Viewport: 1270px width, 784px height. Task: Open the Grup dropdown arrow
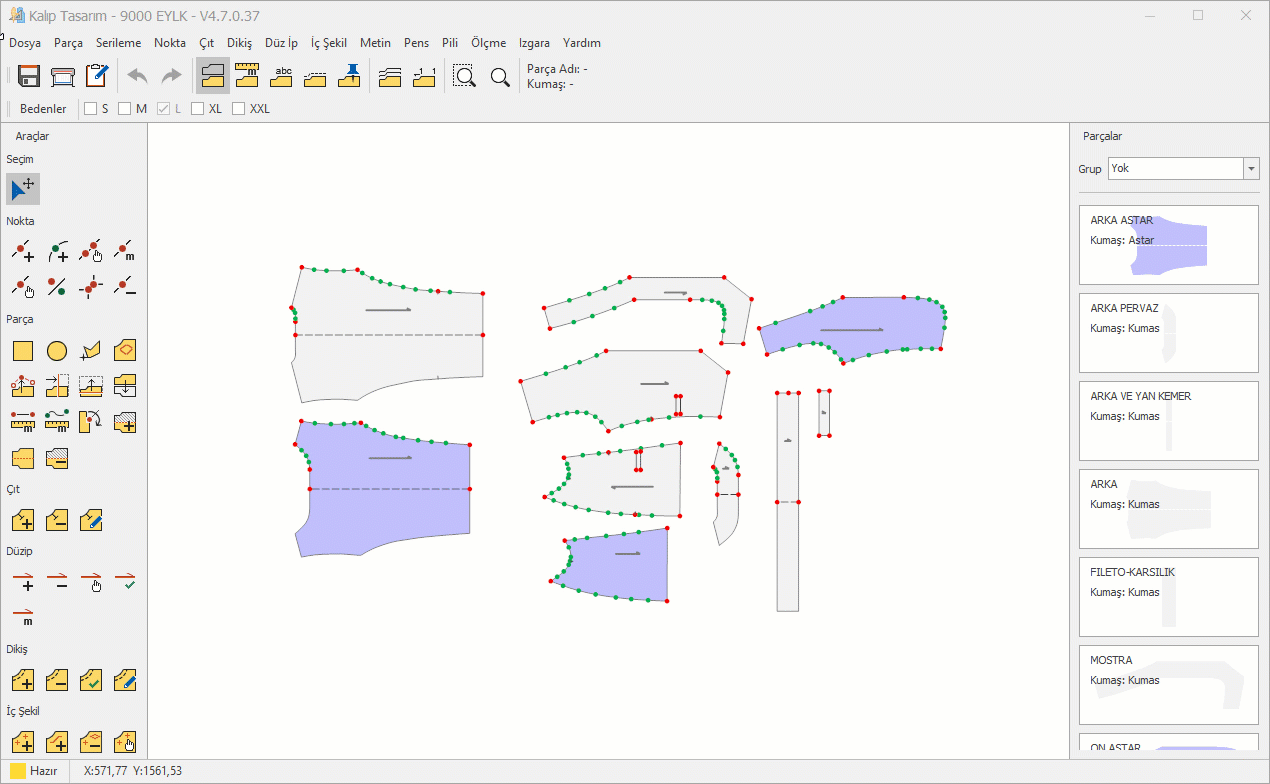pyautogui.click(x=1251, y=169)
